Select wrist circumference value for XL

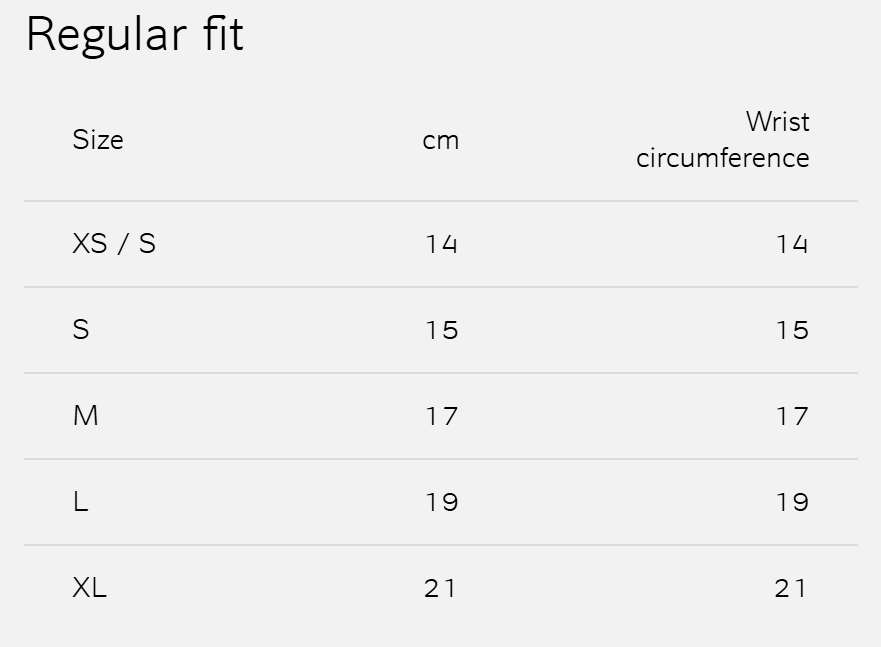[x=791, y=588]
